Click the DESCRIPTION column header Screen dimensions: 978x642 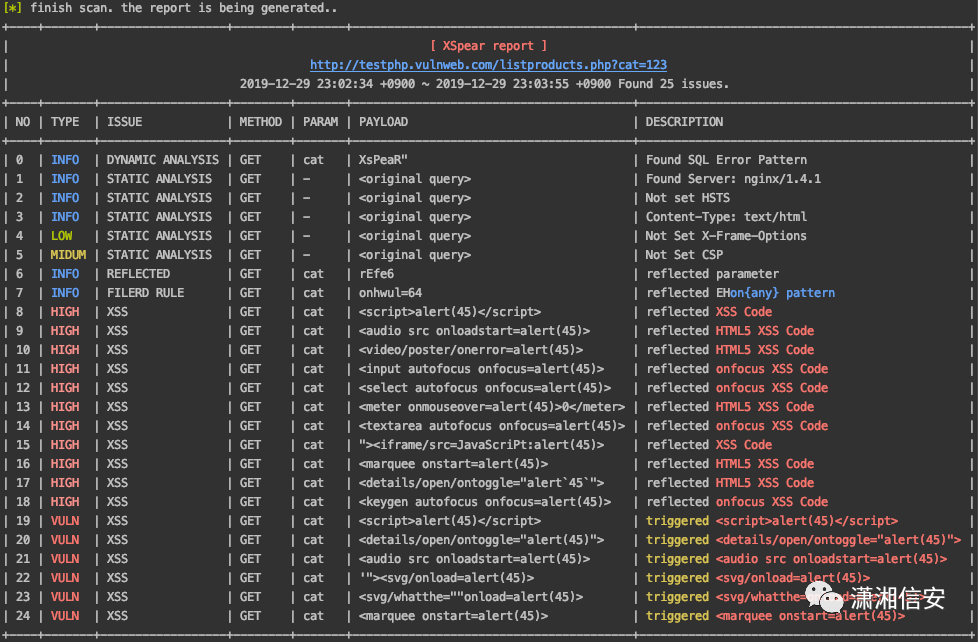pos(684,122)
